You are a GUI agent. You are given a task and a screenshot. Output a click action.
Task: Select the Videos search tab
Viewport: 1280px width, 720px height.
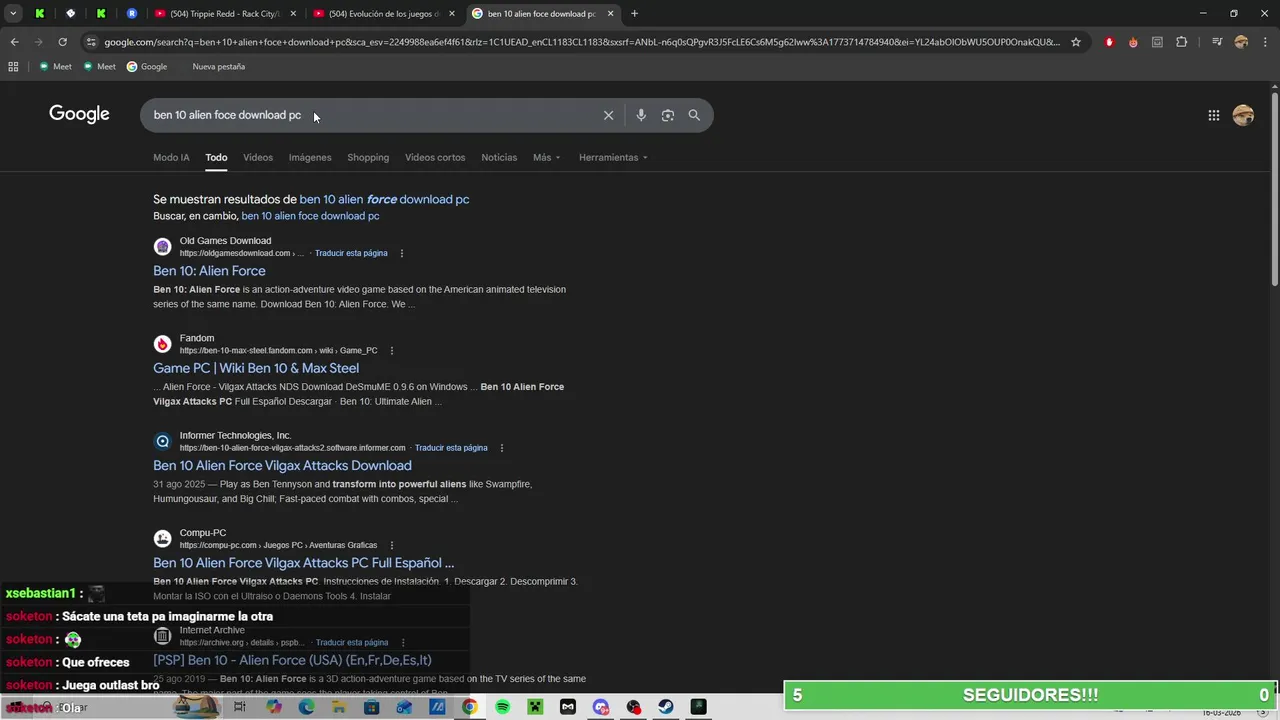click(258, 157)
